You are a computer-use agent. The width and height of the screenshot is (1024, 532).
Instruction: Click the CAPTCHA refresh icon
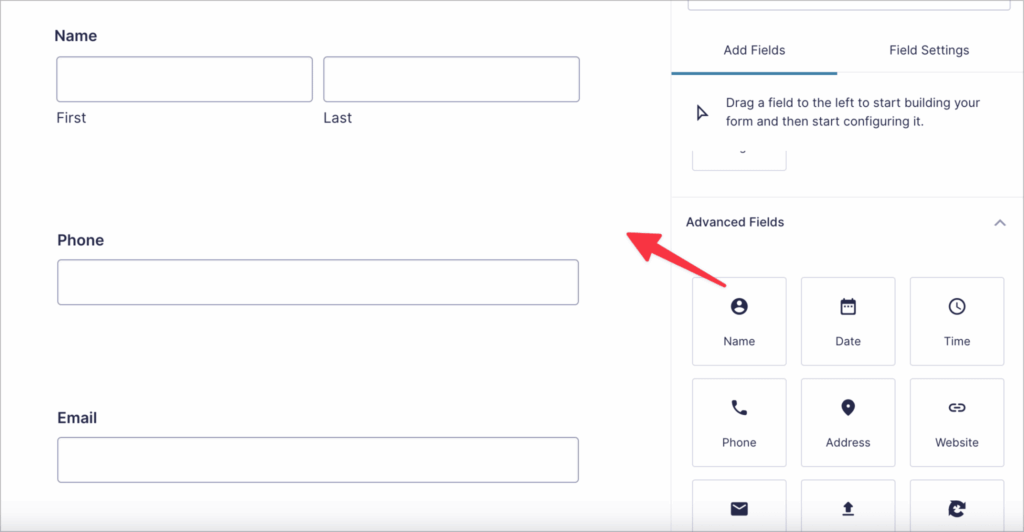pos(957,509)
